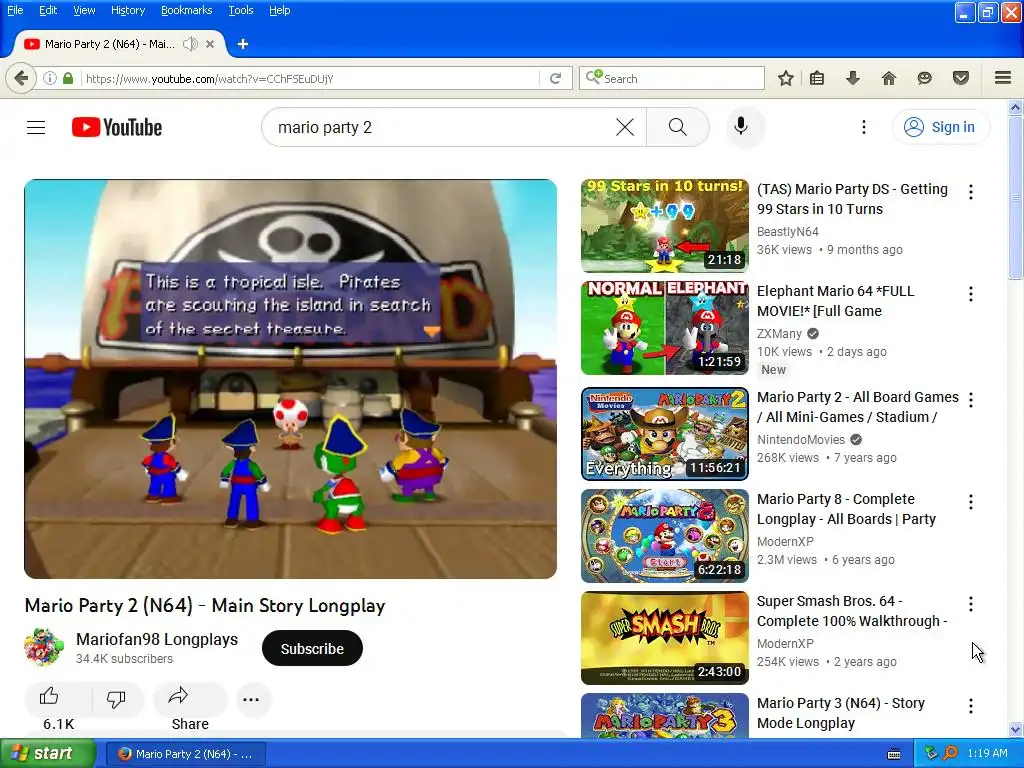Open Mario Party 8 Complete Longplay title
The height and width of the screenshot is (768, 1024).
846,509
